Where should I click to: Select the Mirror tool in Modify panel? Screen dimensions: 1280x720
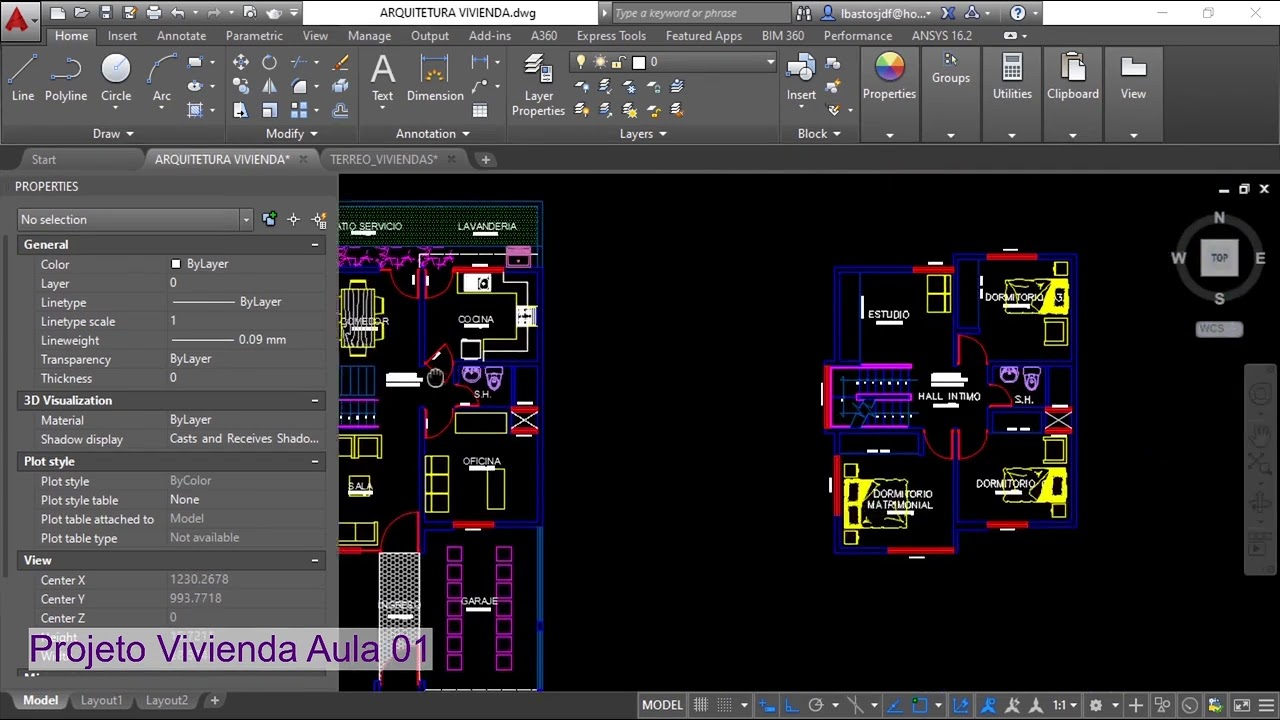269,86
